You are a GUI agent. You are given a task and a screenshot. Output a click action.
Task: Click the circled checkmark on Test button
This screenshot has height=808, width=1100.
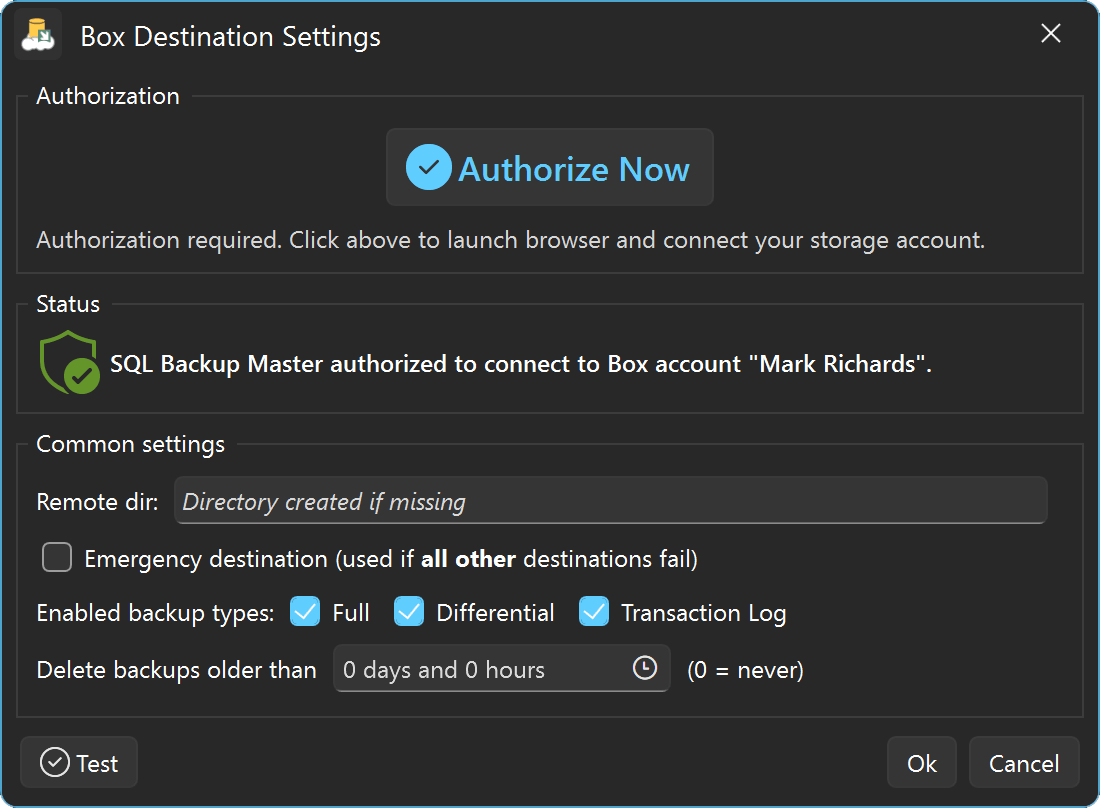click(53, 762)
